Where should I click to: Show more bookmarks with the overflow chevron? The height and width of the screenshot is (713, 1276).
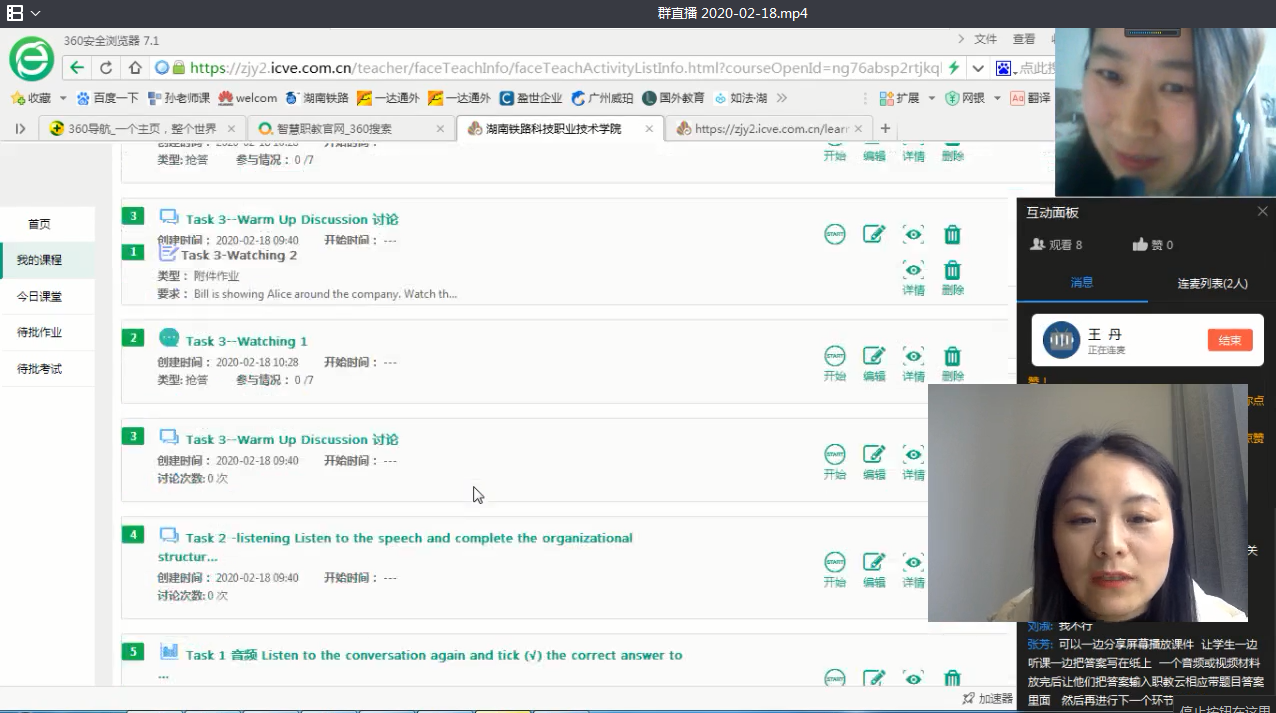pos(782,98)
